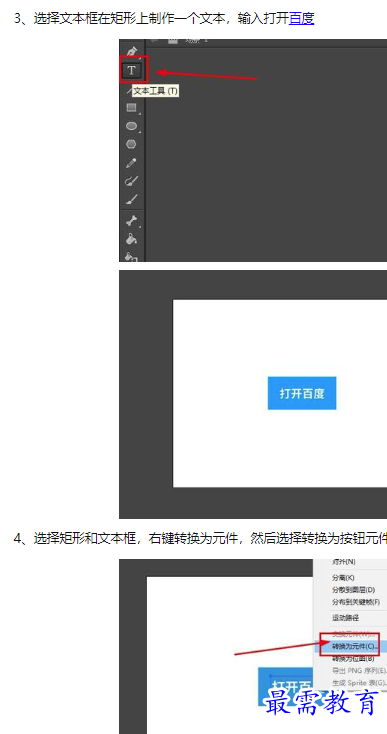Choose 转换为位图(B) in context menu
Image resolution: width=387 pixels, height=734 pixels.
tap(353, 659)
